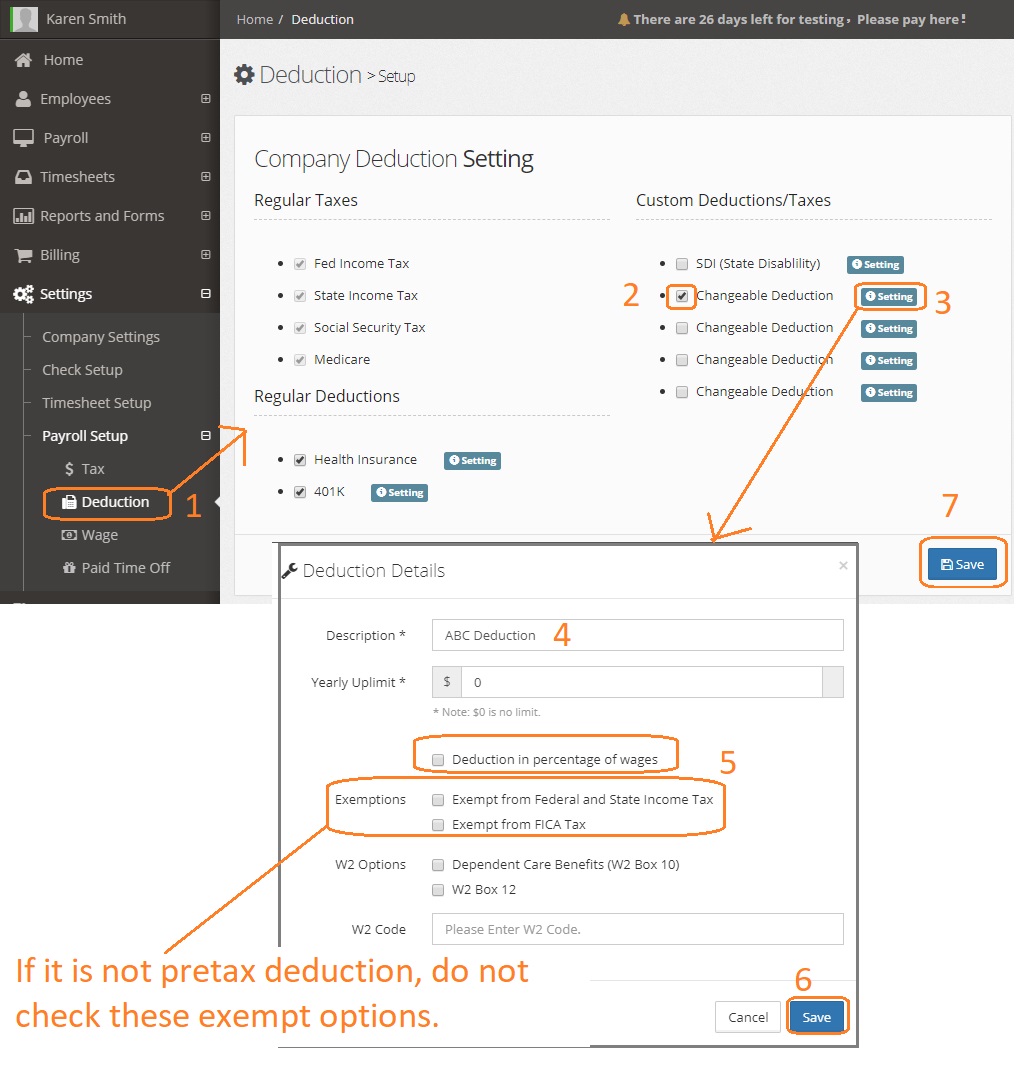Screen dimensions: 1018x1074
Task: Click the gear icon in the Deduction heading
Action: [244, 75]
